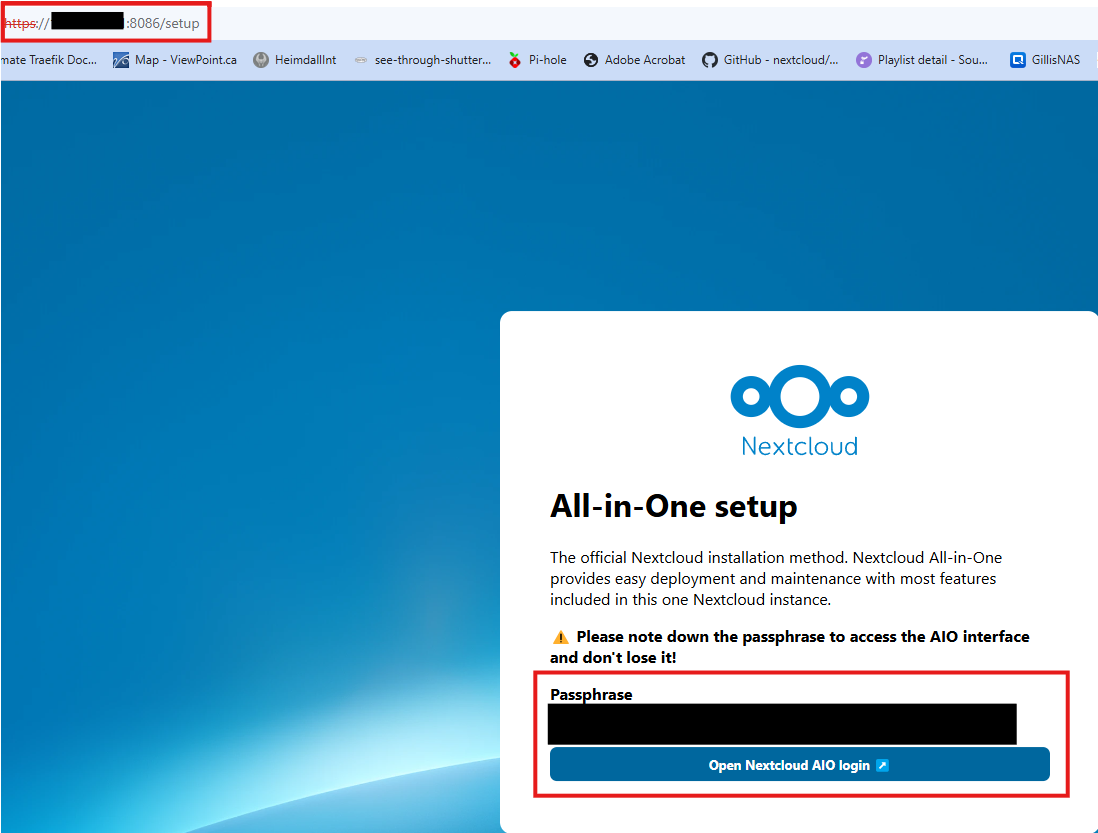Open the see-through-shutter bookmark
Viewport: 1098px width, 833px height.
[x=423, y=60]
